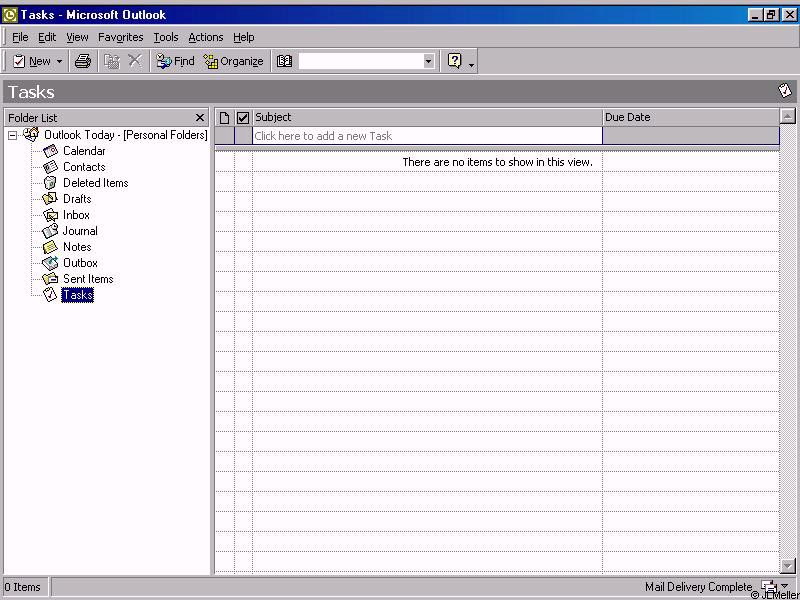This screenshot has width=800, height=600.
Task: Click the Help question mark icon
Action: 455,61
